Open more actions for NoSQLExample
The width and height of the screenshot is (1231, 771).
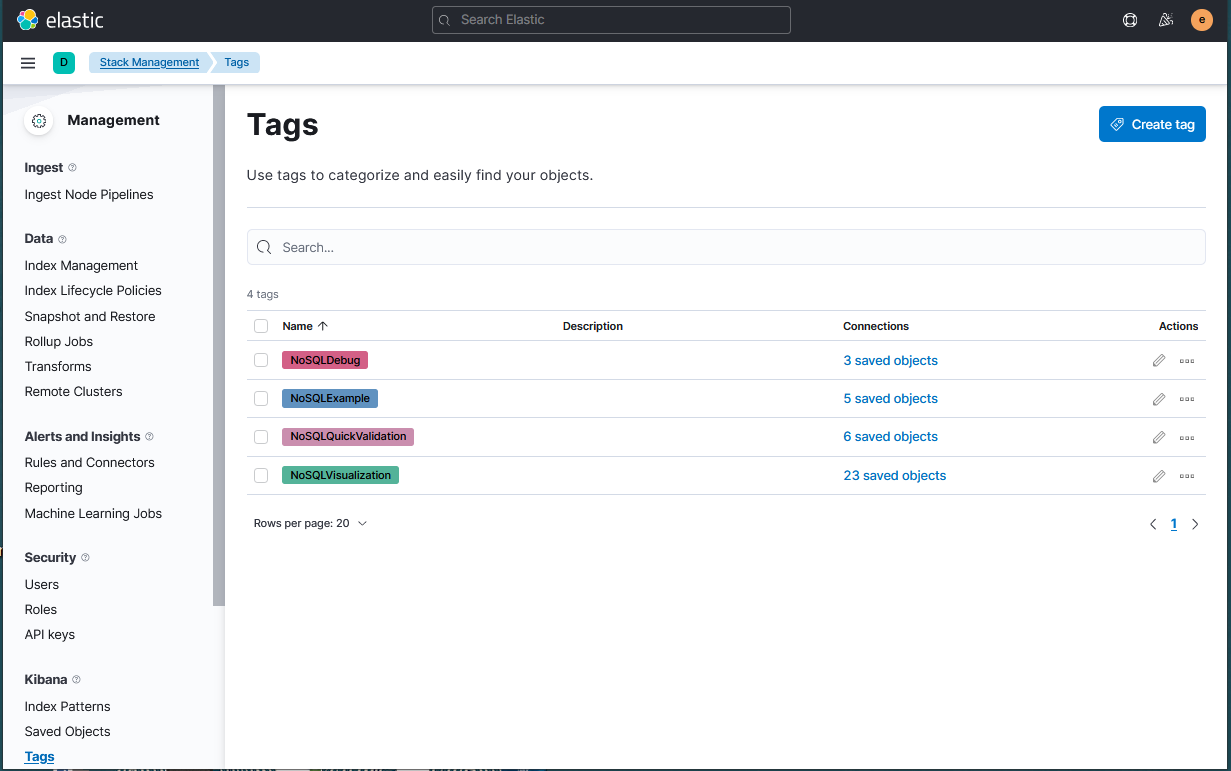[x=1187, y=399]
